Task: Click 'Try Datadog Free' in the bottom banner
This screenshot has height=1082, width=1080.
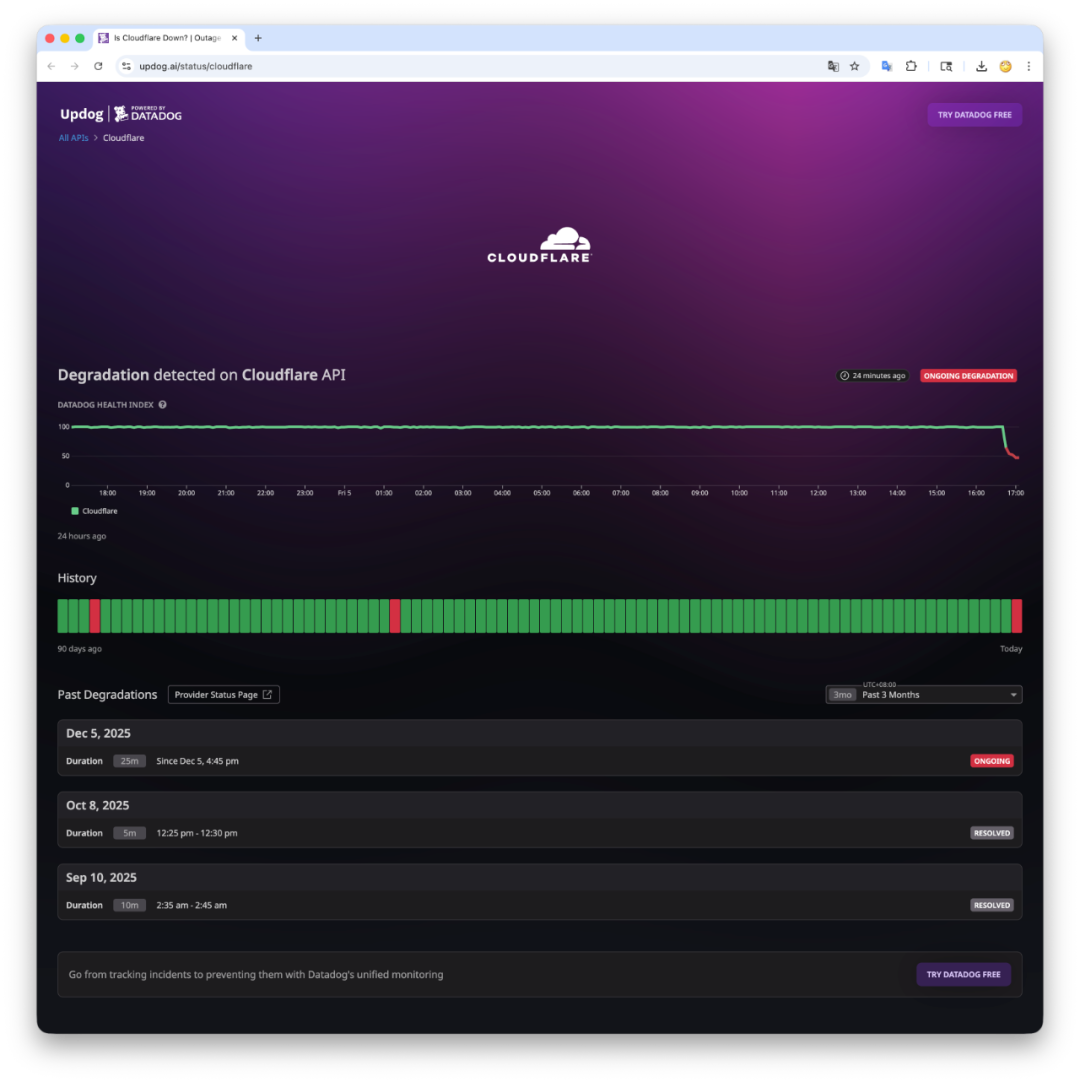Action: point(963,974)
